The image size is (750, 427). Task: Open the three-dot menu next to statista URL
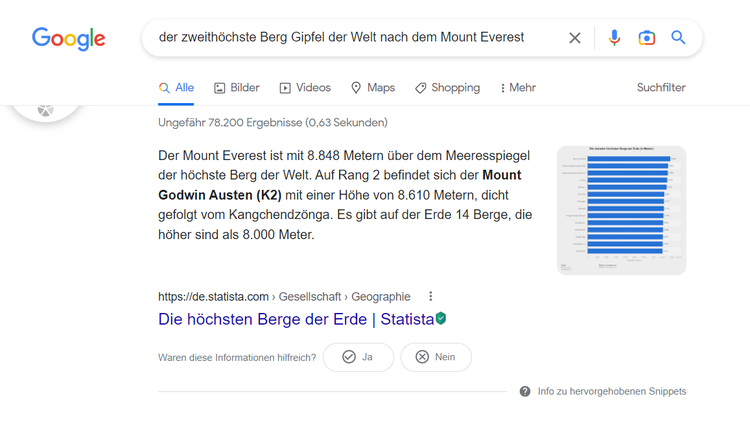click(x=430, y=296)
